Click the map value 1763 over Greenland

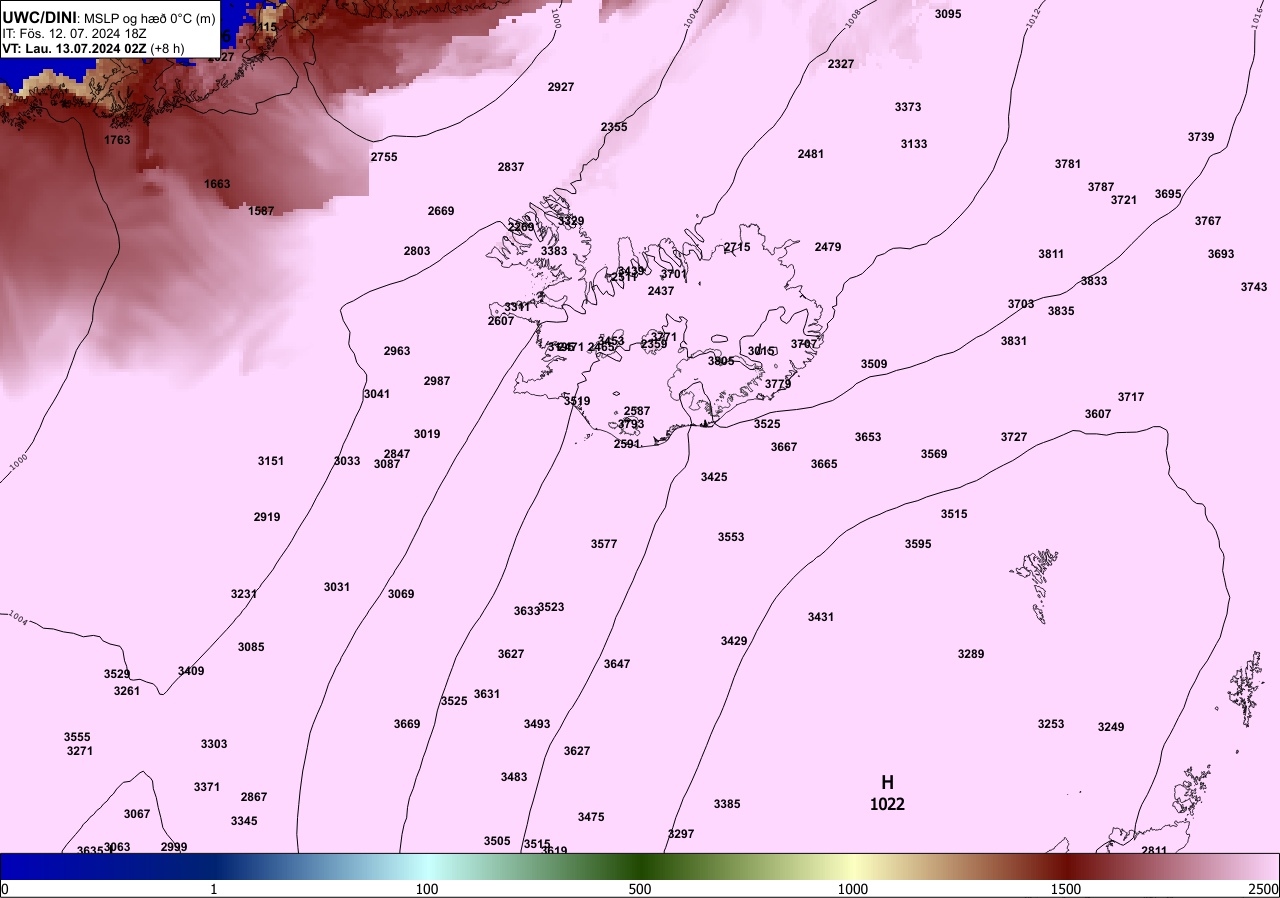coord(117,140)
